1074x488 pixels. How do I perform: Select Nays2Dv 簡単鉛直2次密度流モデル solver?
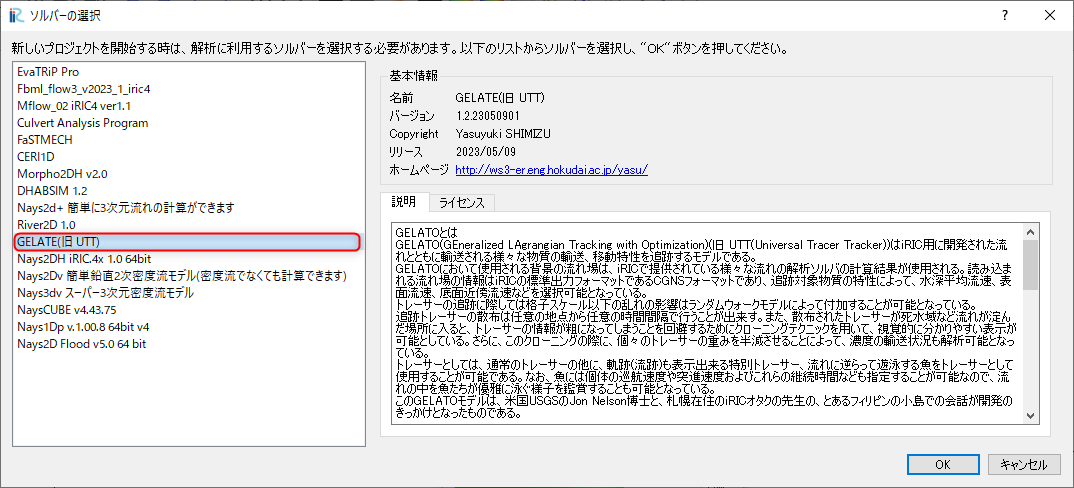pyautogui.click(x=188, y=276)
